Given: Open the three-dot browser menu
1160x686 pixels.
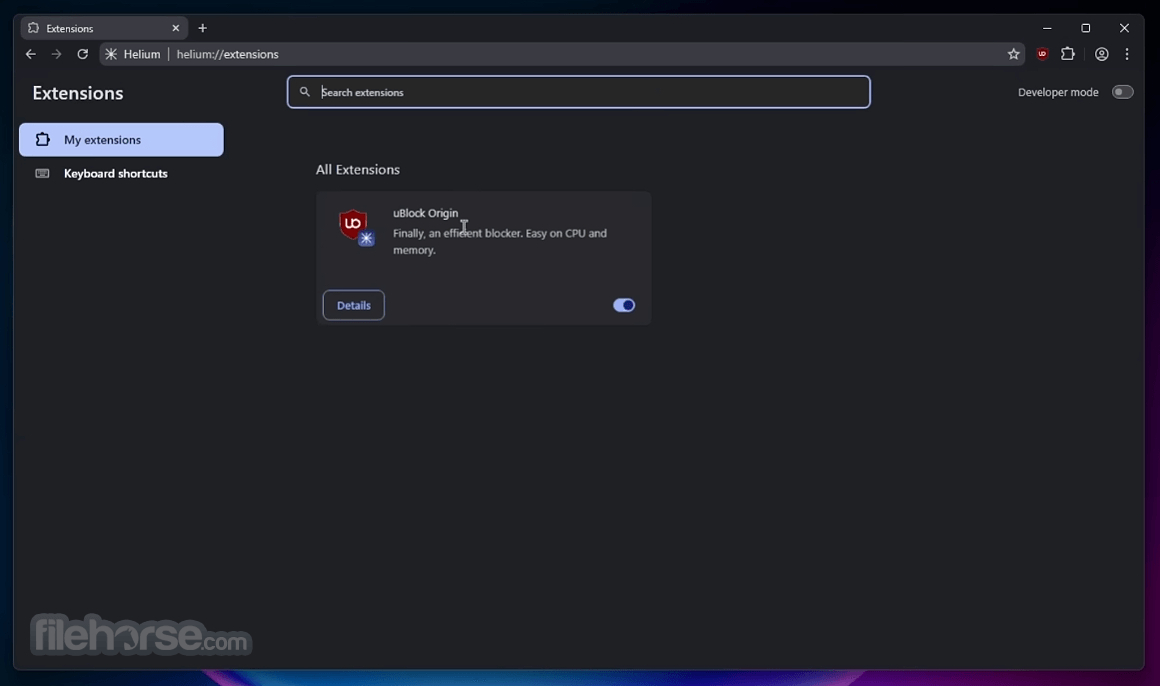Looking at the screenshot, I should [x=1127, y=54].
